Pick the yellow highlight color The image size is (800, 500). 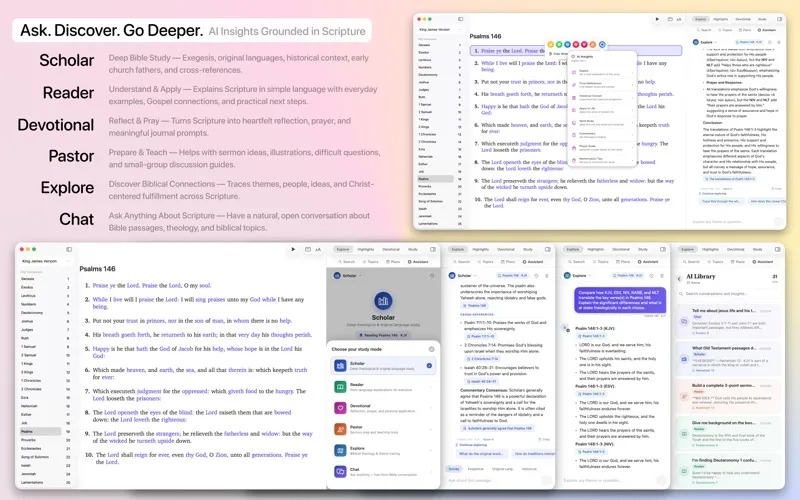(551, 44)
